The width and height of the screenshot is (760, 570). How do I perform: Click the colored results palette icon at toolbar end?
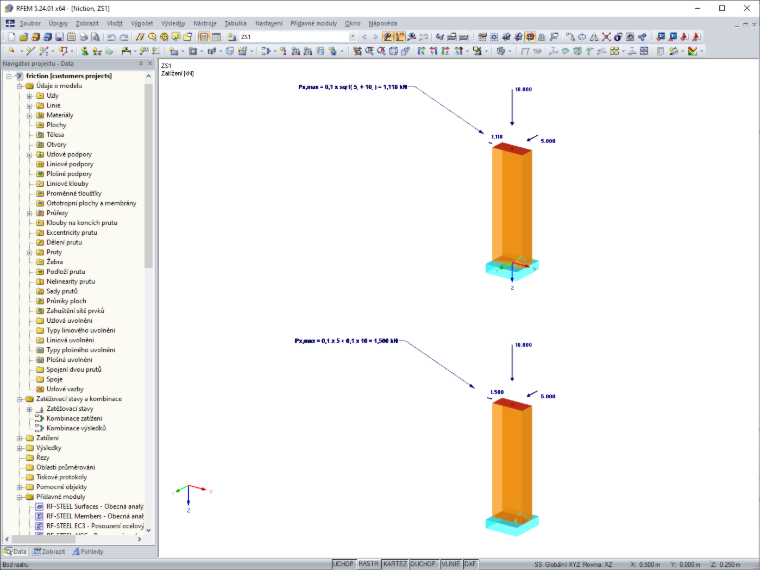click(693, 51)
